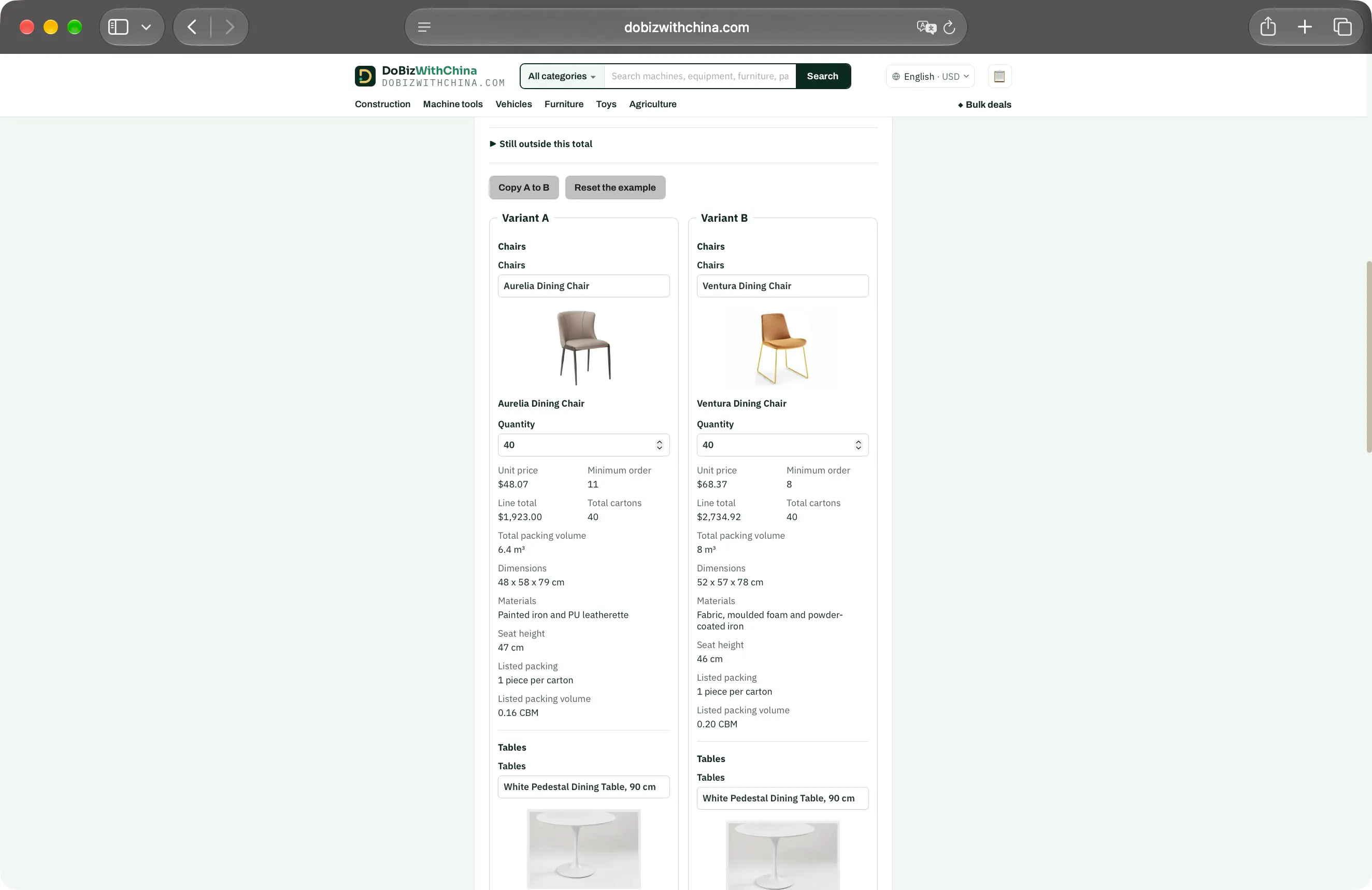Click the Ventura Dining Chair product image
This screenshot has width=1372, height=890.
[782, 348]
